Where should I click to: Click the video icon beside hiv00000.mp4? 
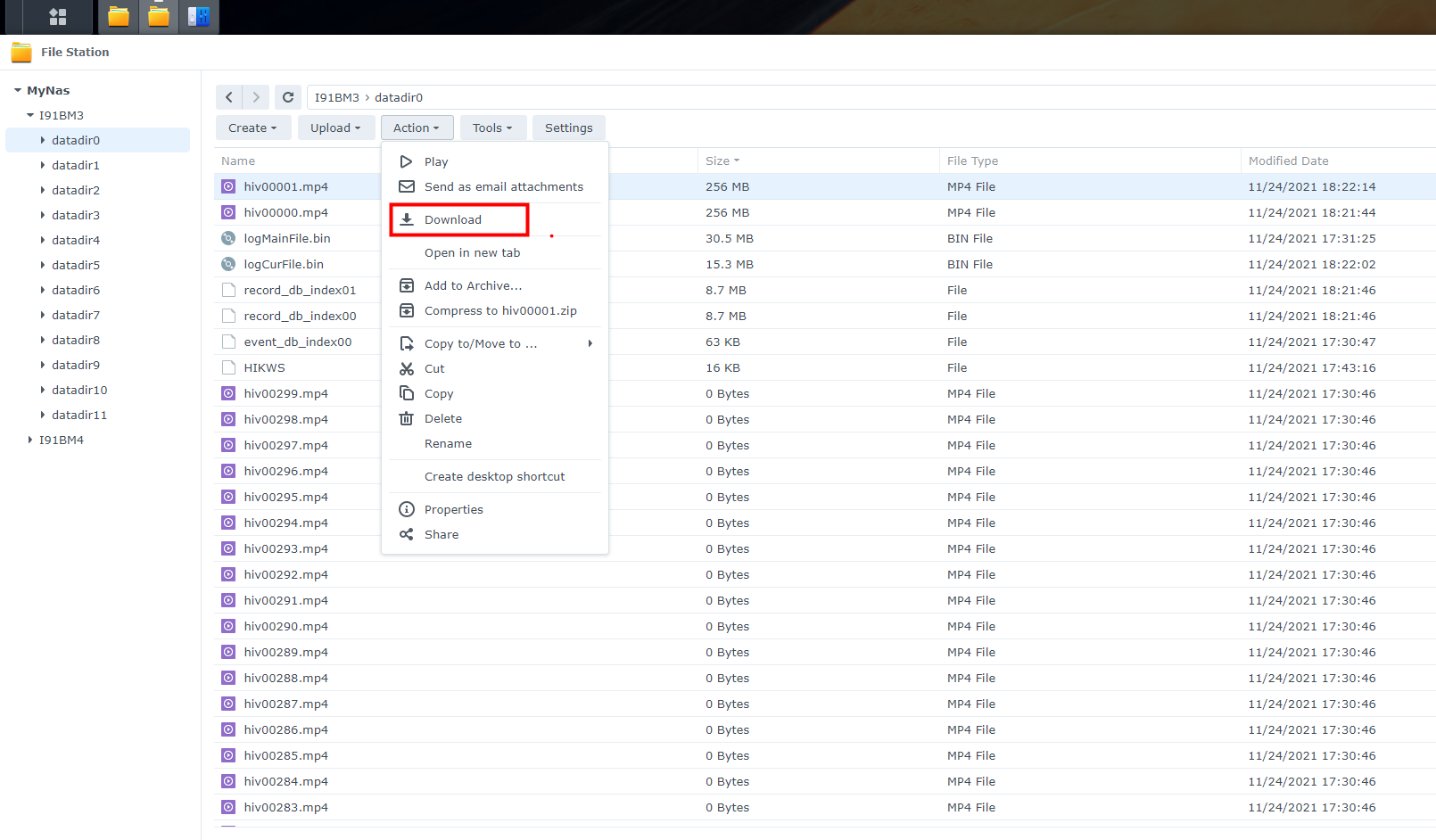(228, 212)
